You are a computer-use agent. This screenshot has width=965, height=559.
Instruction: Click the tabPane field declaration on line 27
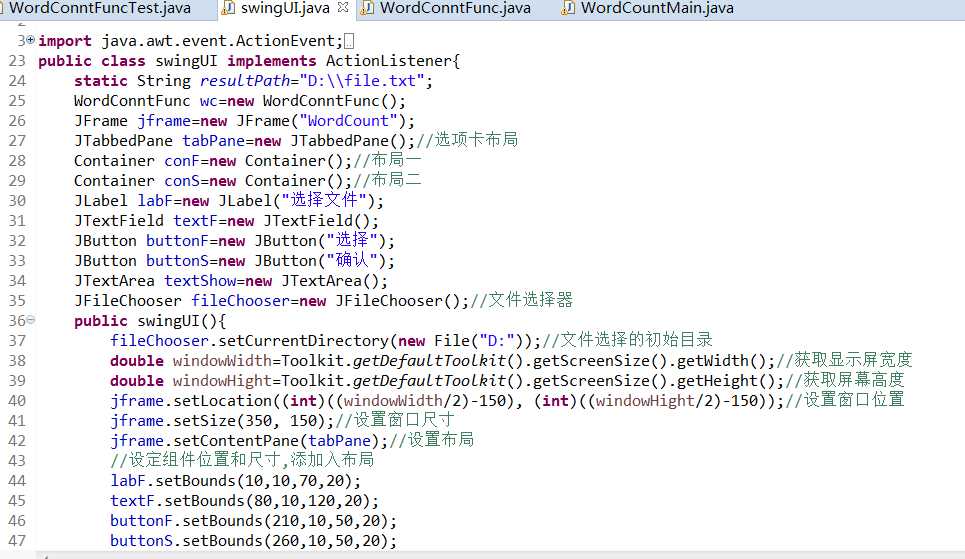pos(213,141)
